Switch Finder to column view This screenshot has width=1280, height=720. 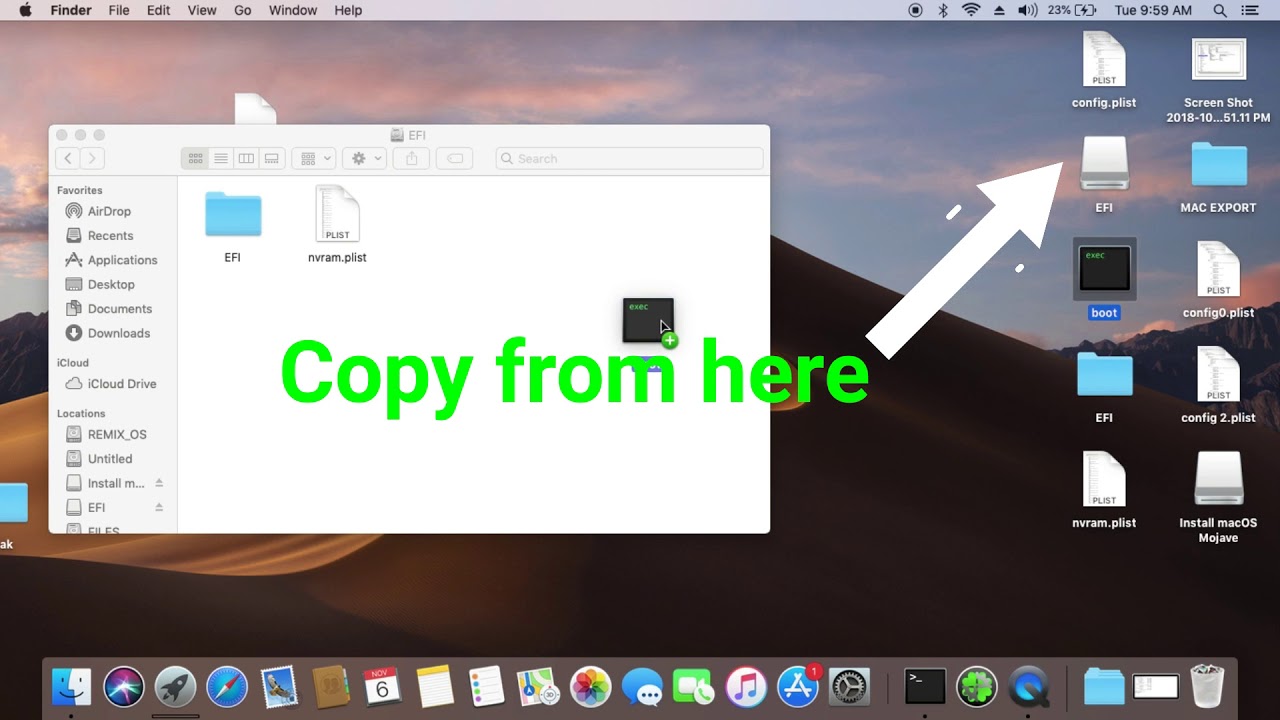click(245, 158)
